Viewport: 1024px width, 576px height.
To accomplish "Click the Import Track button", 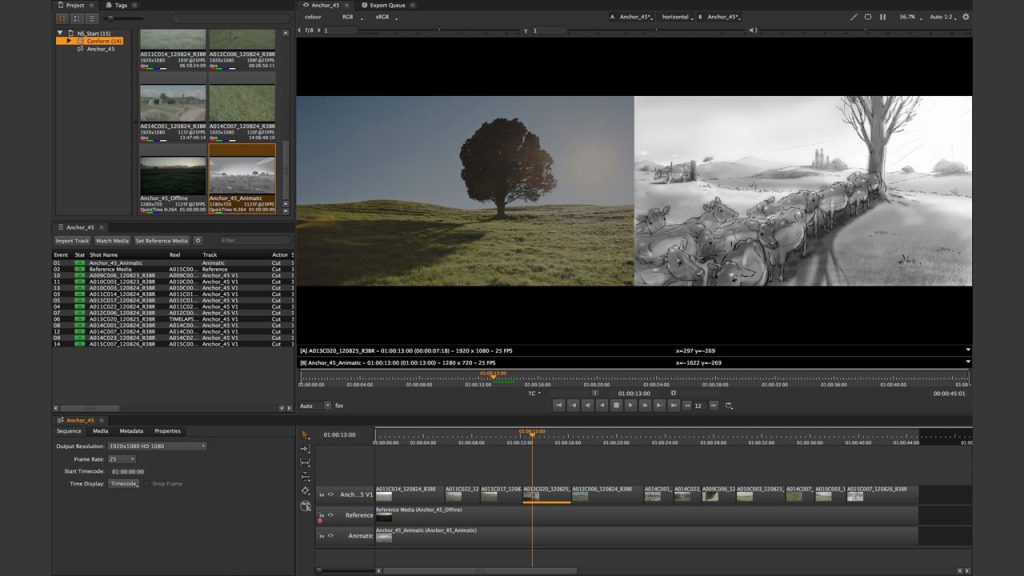I will coord(72,241).
